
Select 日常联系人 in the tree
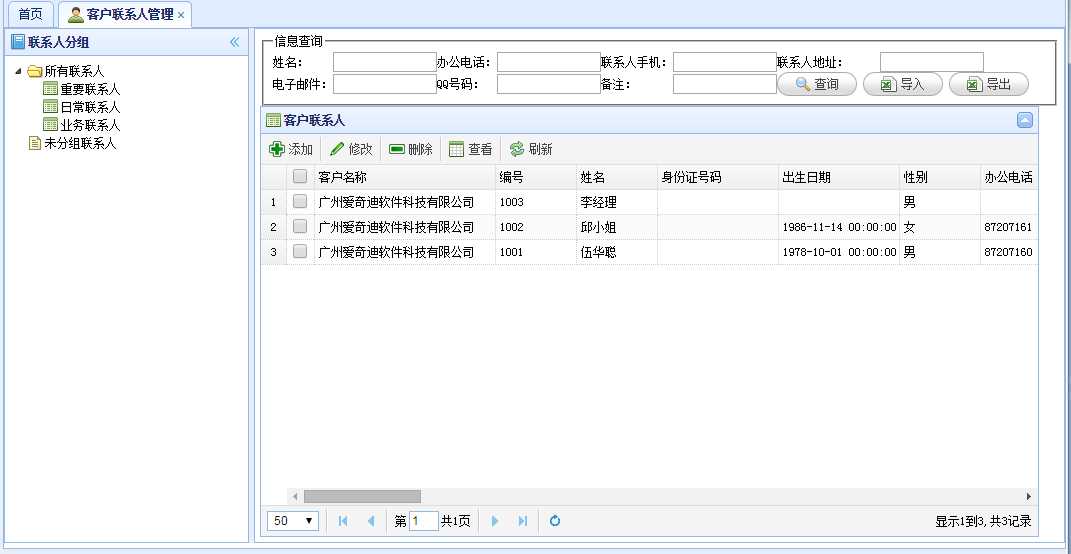90,107
